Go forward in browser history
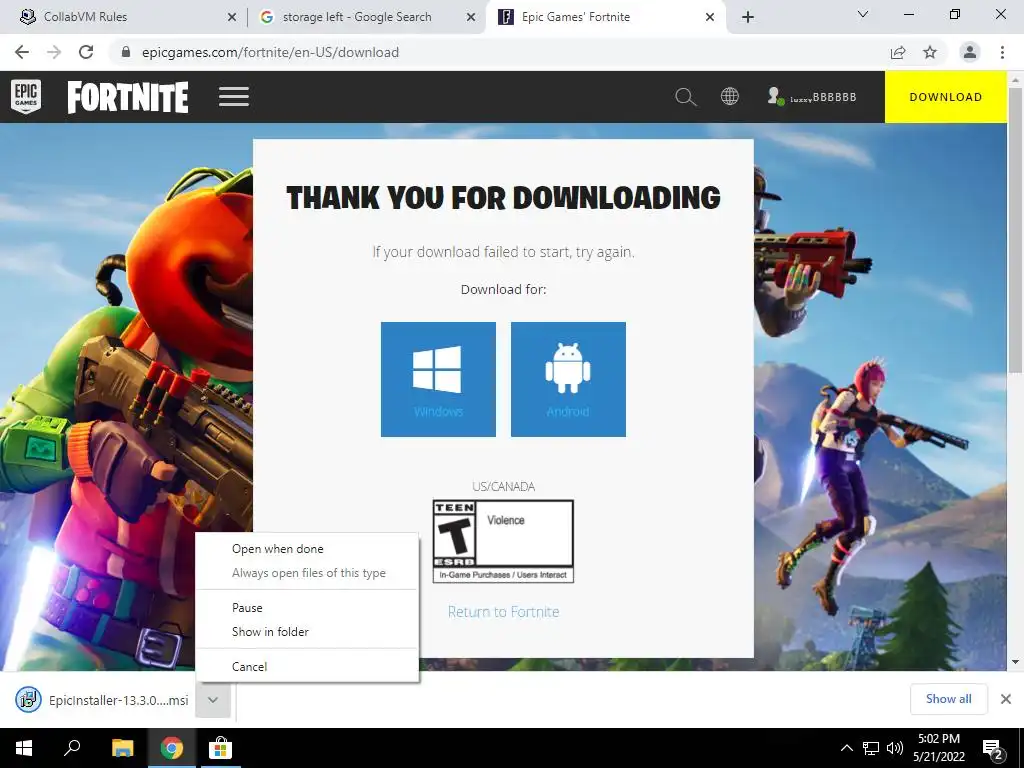The image size is (1024, 768). [54, 52]
